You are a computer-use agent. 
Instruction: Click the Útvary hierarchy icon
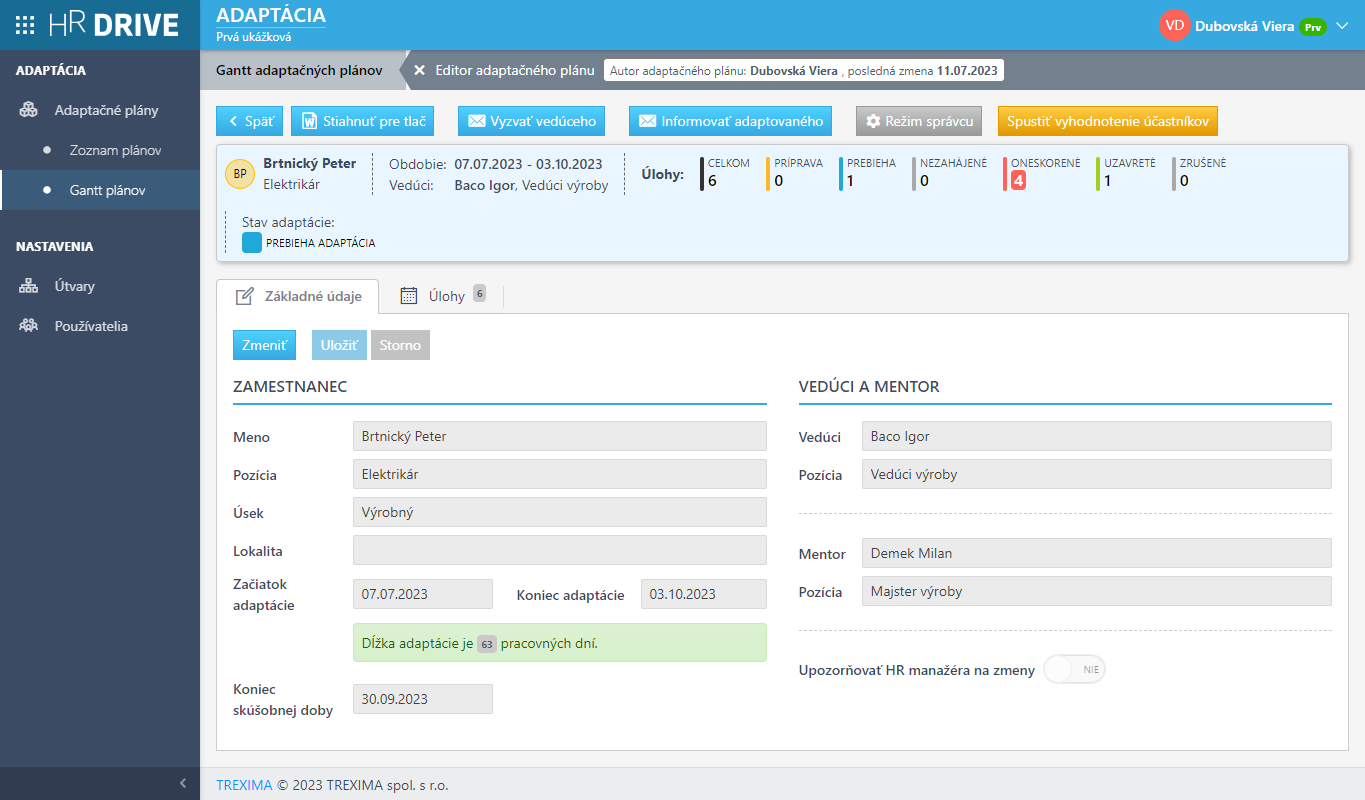(29, 286)
